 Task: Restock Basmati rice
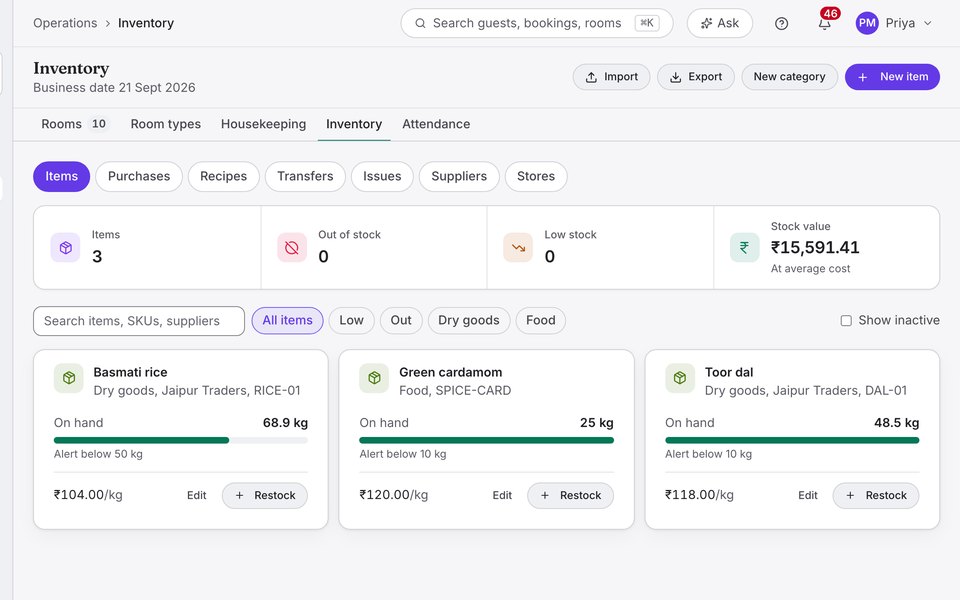[264, 495]
